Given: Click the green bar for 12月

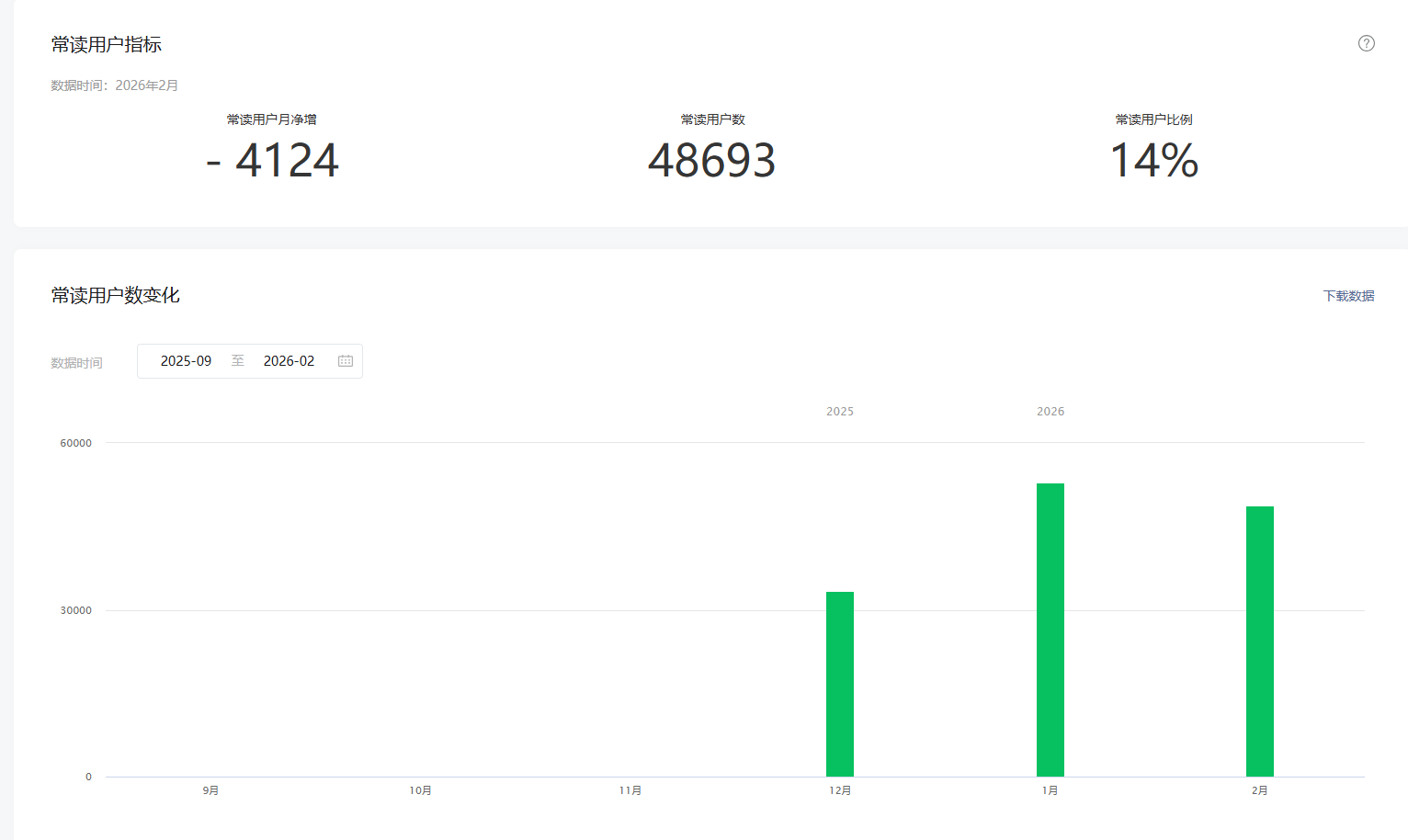Looking at the screenshot, I should tap(839, 684).
